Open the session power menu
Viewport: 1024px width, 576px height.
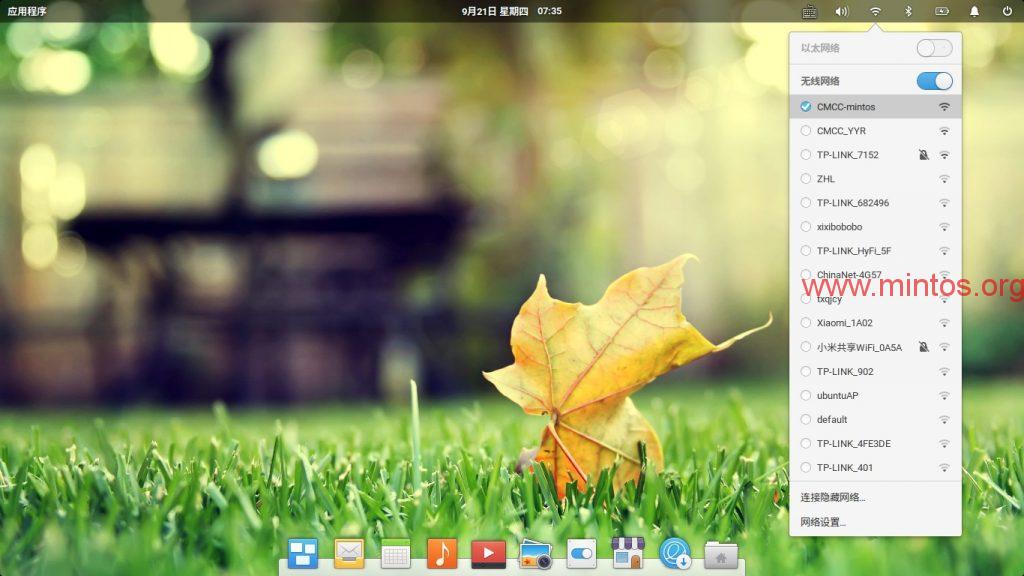pos(1007,11)
